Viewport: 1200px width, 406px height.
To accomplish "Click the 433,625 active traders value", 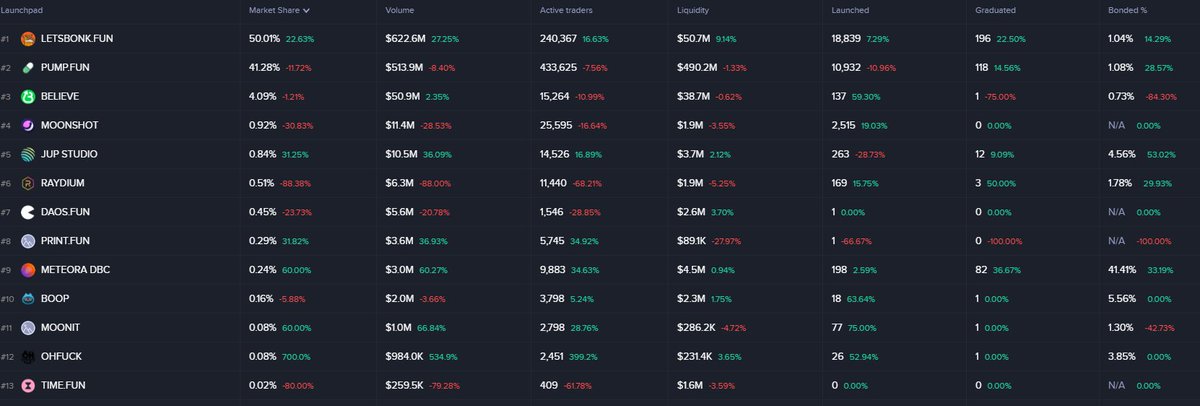I will (x=560, y=68).
